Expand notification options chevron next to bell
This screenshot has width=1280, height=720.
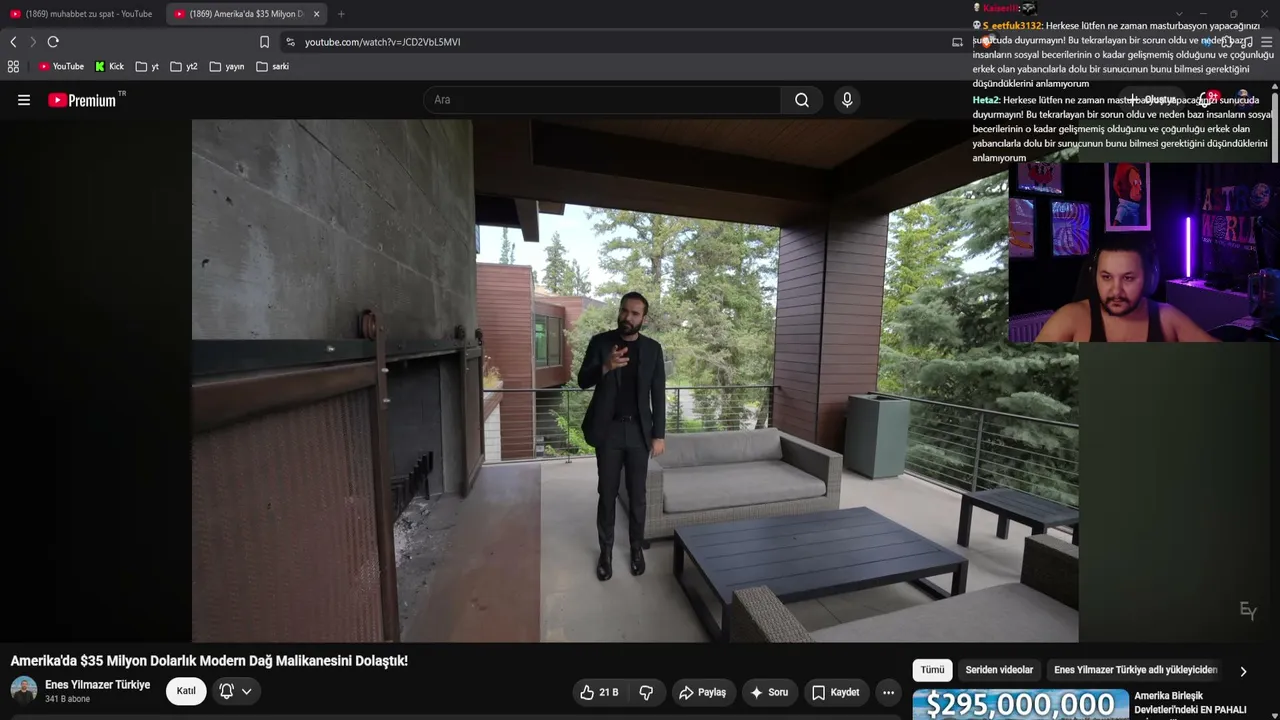(x=246, y=691)
